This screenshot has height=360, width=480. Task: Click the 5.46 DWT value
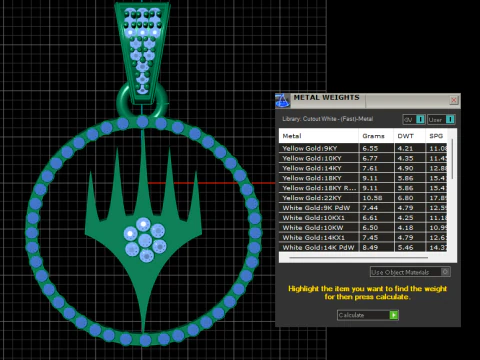point(405,247)
